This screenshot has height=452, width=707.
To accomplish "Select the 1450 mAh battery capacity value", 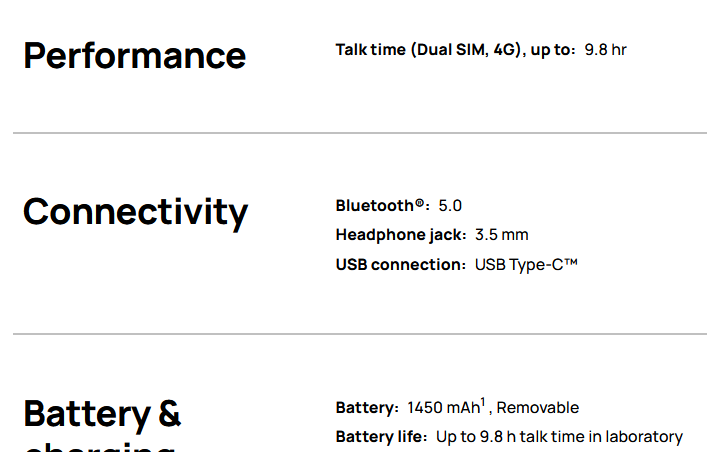I will click(443, 407).
